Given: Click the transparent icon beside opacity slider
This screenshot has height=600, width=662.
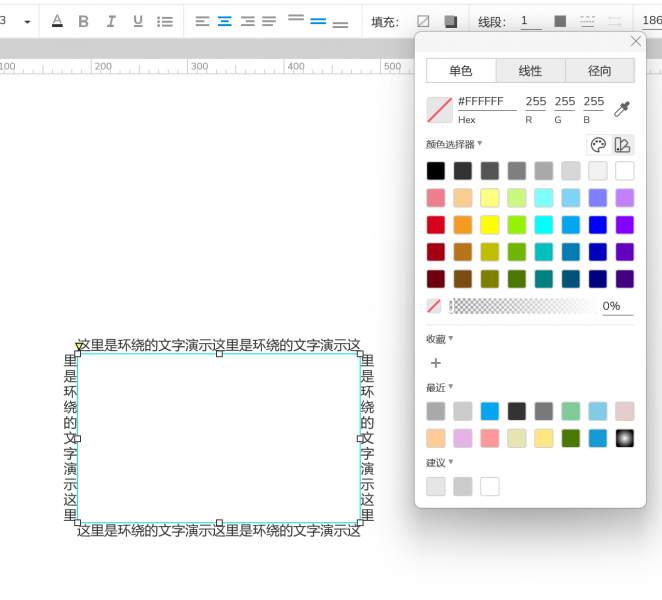Looking at the screenshot, I should pyautogui.click(x=434, y=306).
